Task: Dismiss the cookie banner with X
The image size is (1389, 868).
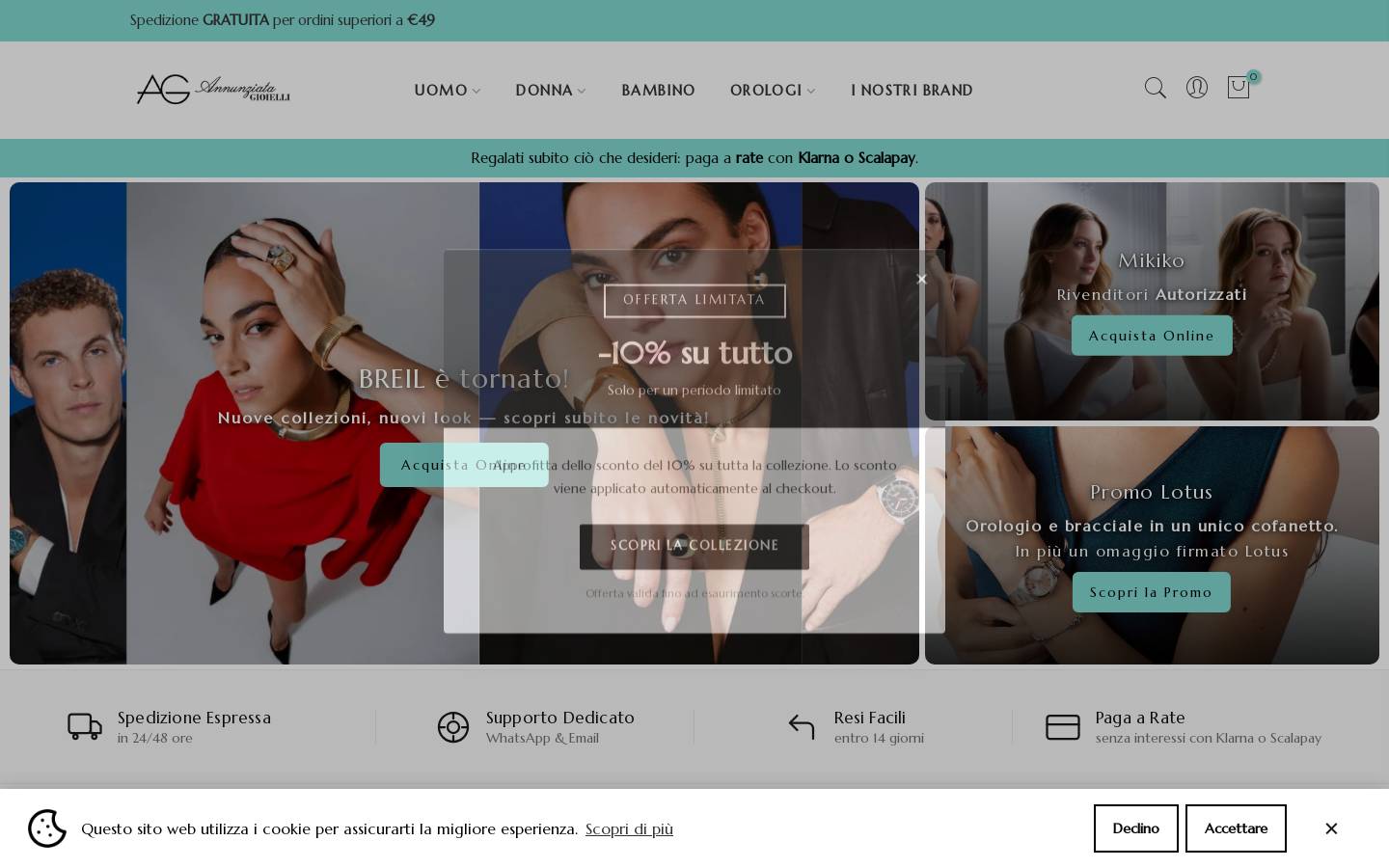Action: click(x=1331, y=828)
